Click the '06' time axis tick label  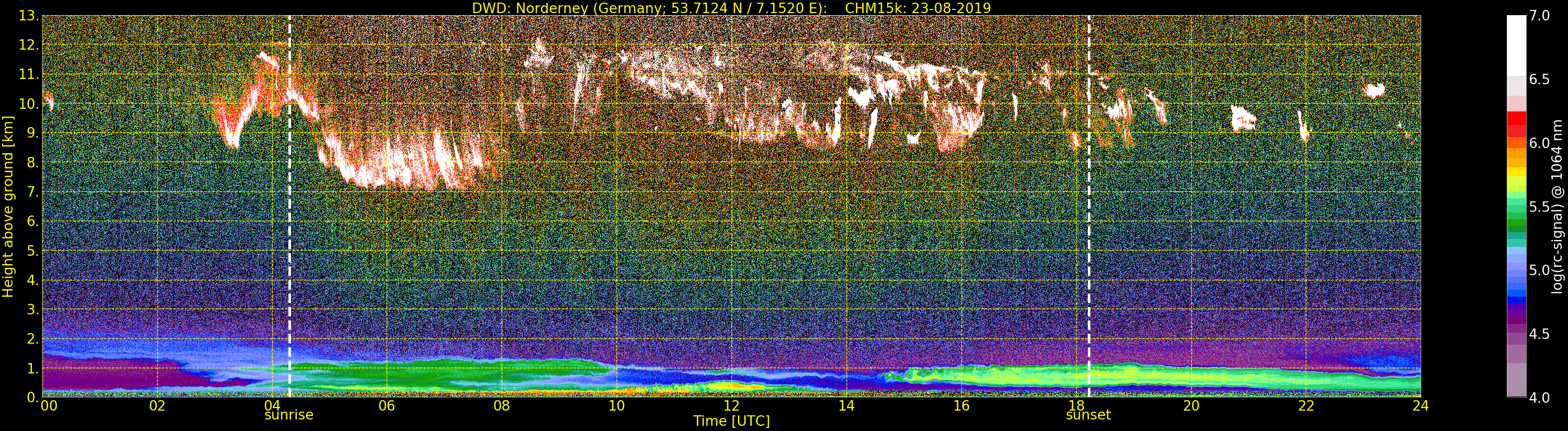pyautogui.click(x=387, y=405)
